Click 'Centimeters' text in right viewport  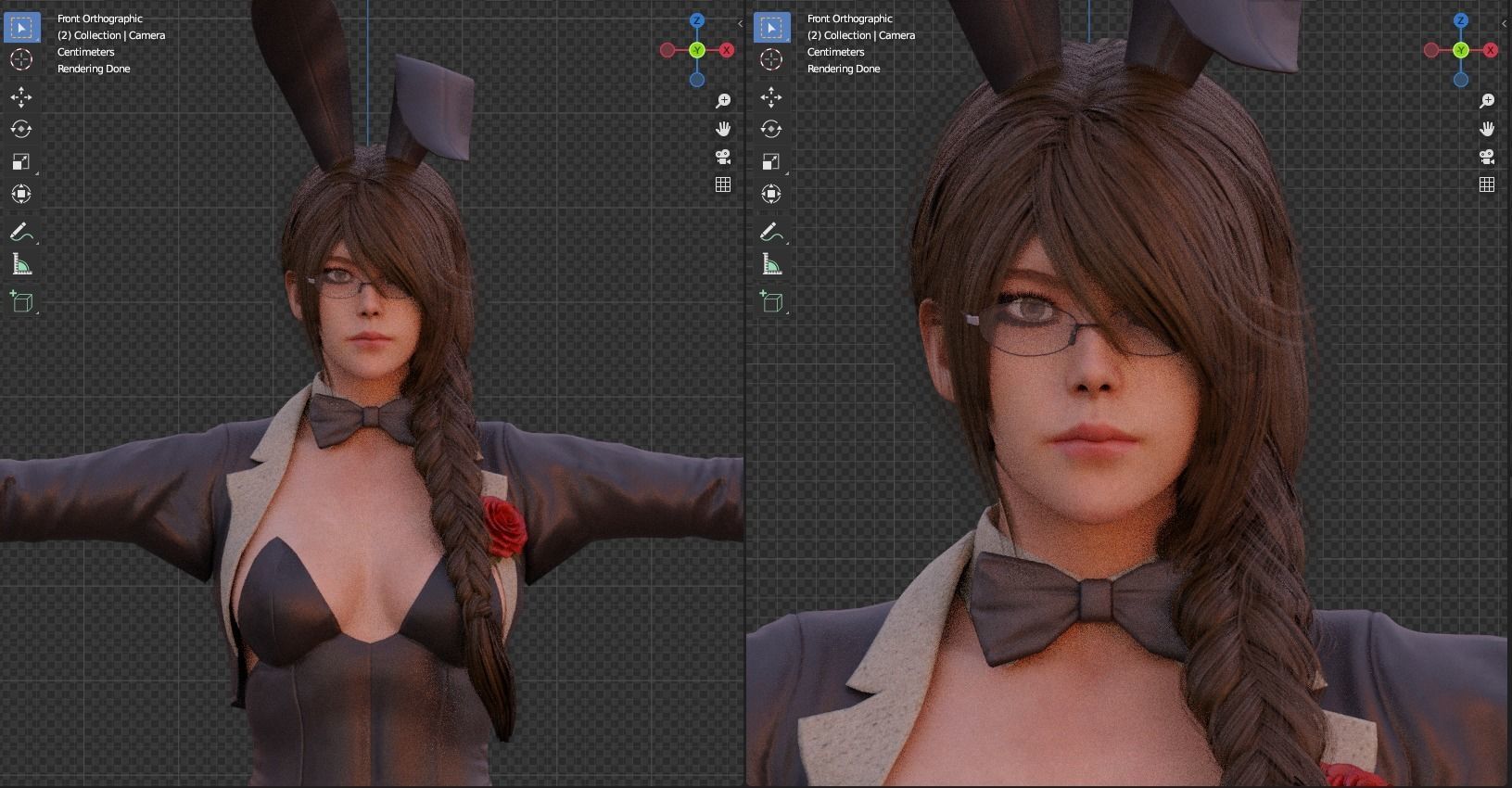point(835,52)
